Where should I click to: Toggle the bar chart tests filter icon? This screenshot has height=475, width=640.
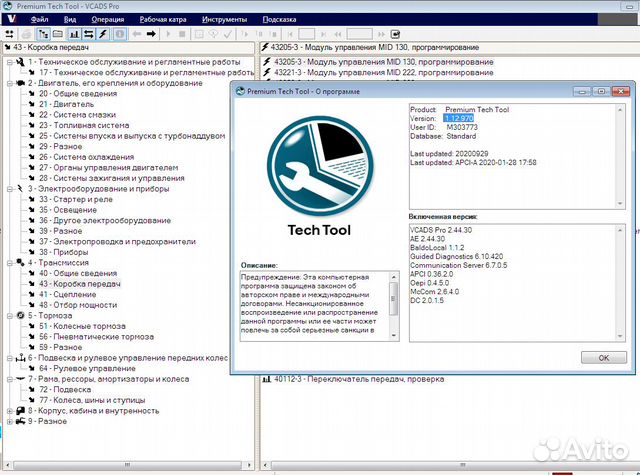click(74, 34)
